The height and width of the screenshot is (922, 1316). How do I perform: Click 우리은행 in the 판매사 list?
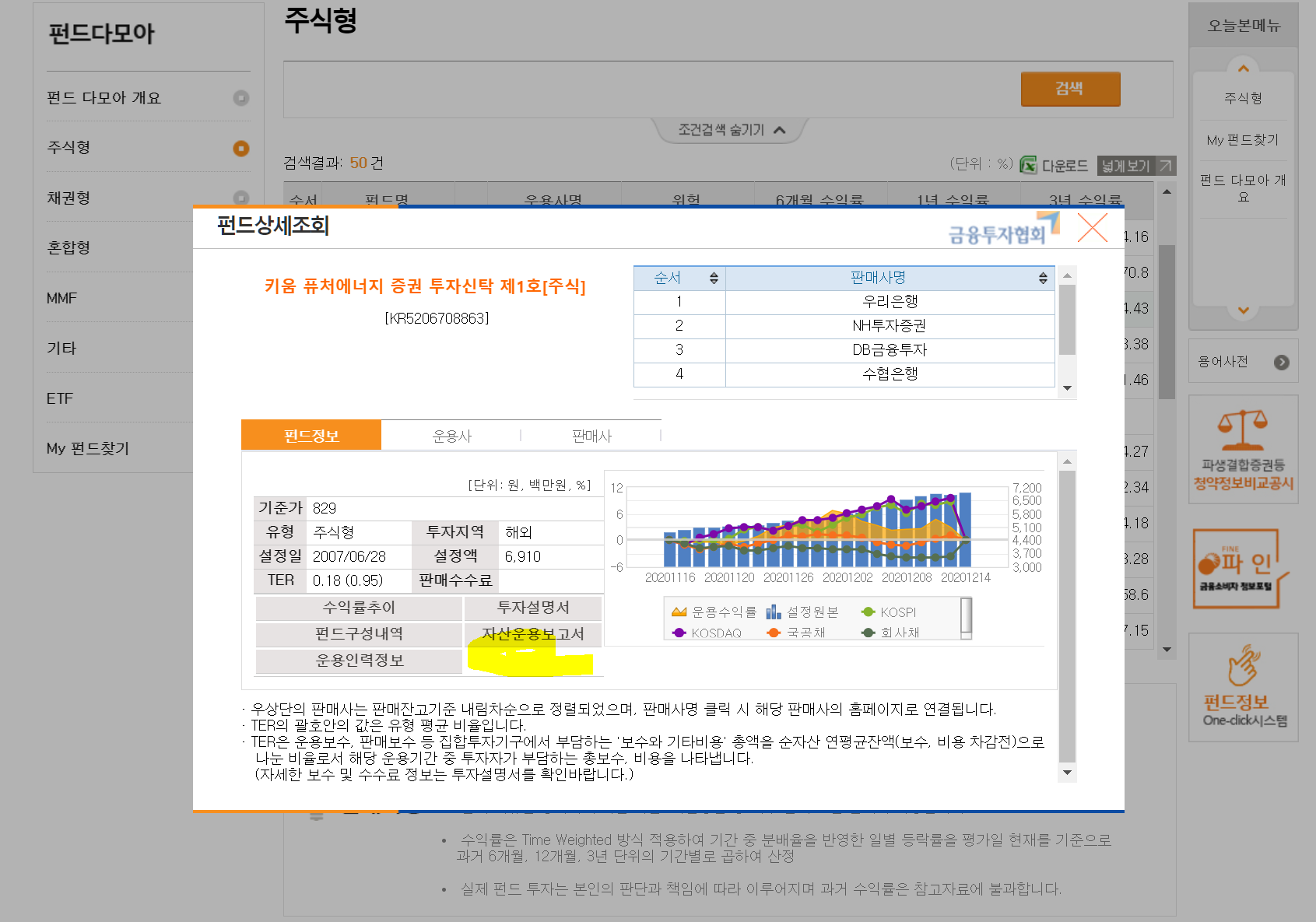pyautogui.click(x=890, y=302)
